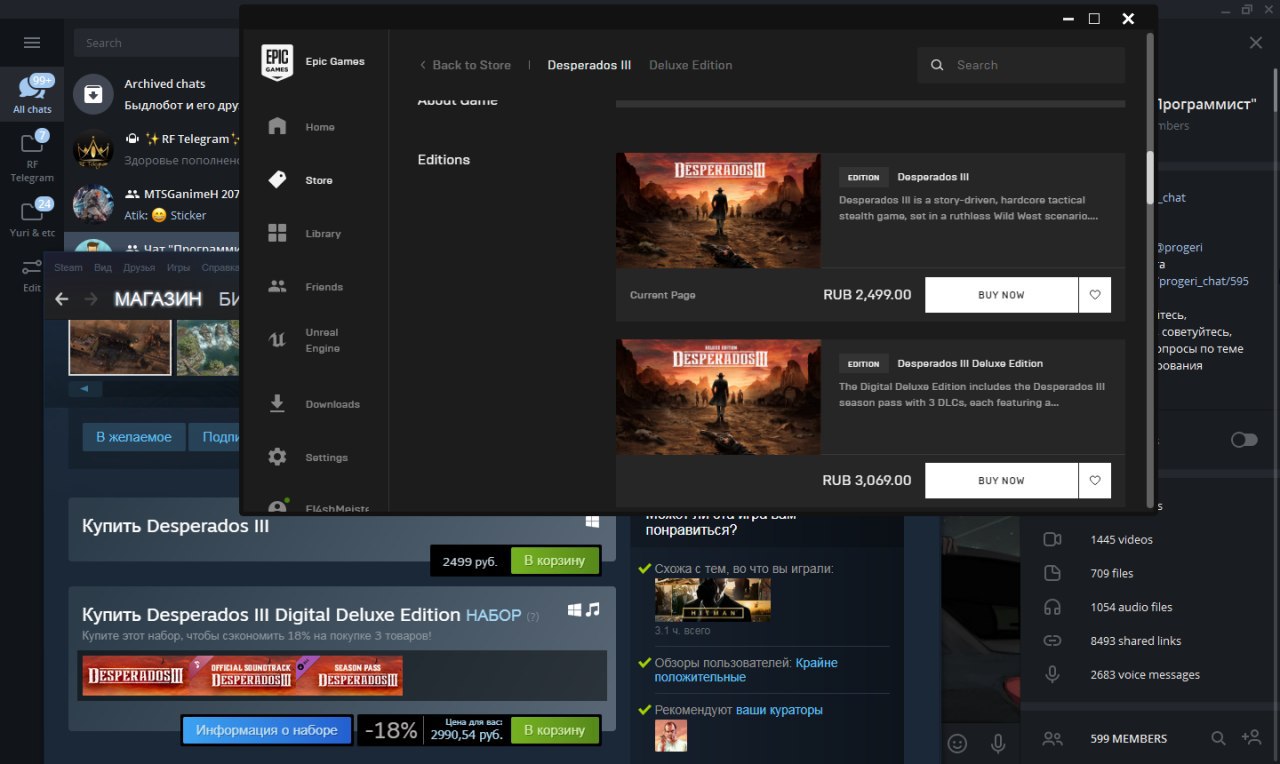This screenshot has width=1280, height=764.
Task: Switch to Deluxe Edition tab in Epic
Action: (690, 65)
